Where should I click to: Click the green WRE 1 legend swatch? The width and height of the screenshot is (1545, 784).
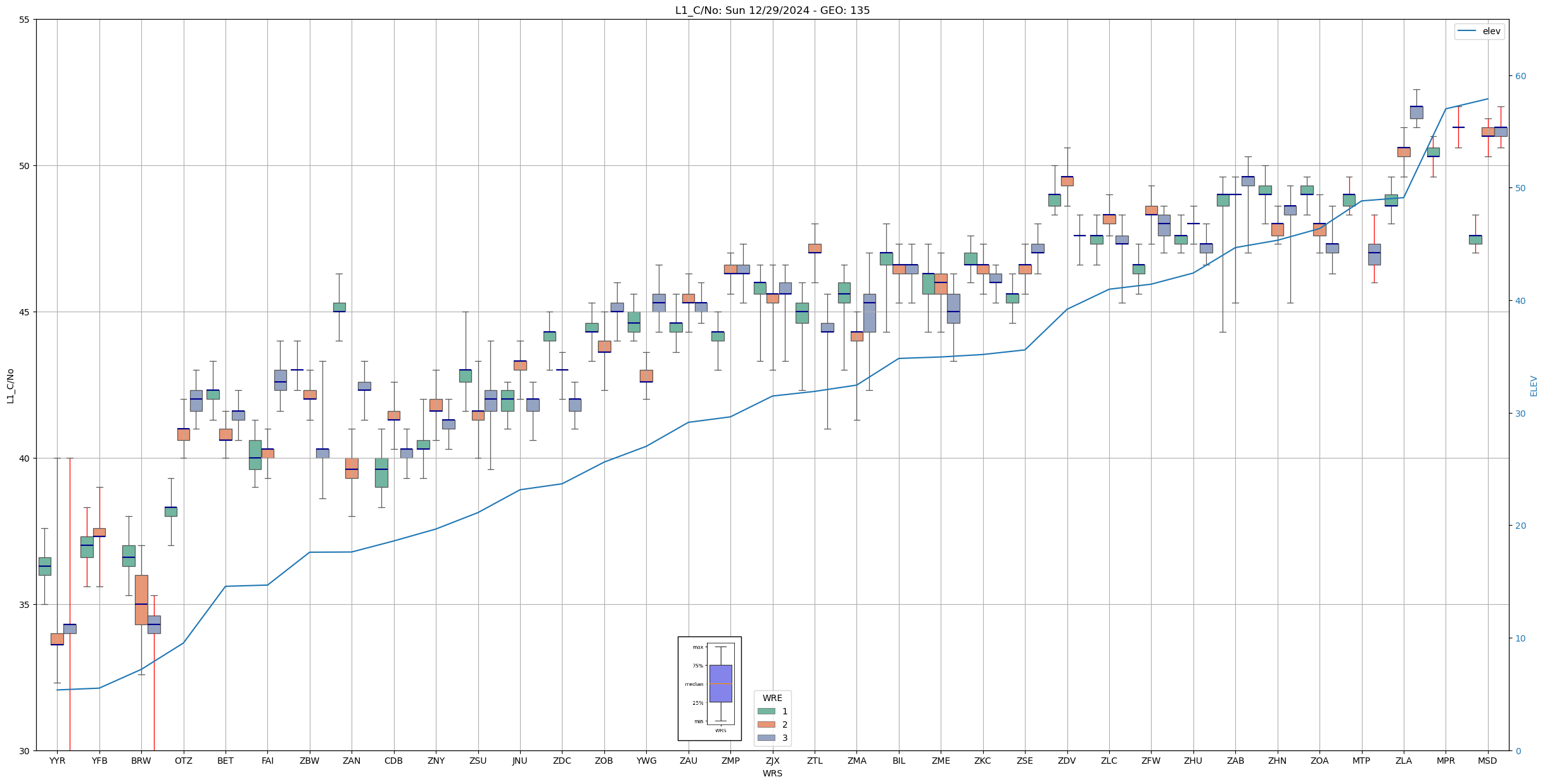coord(766,711)
